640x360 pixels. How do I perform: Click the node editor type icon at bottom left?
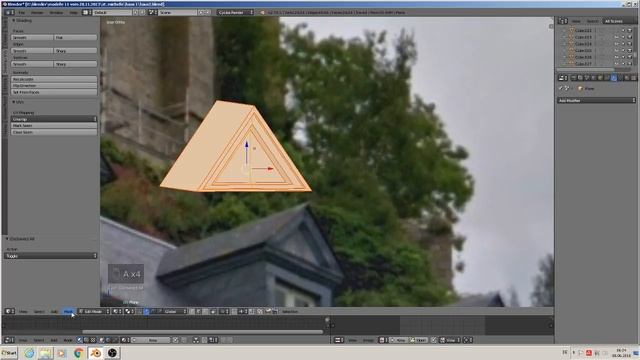click(x=9, y=340)
